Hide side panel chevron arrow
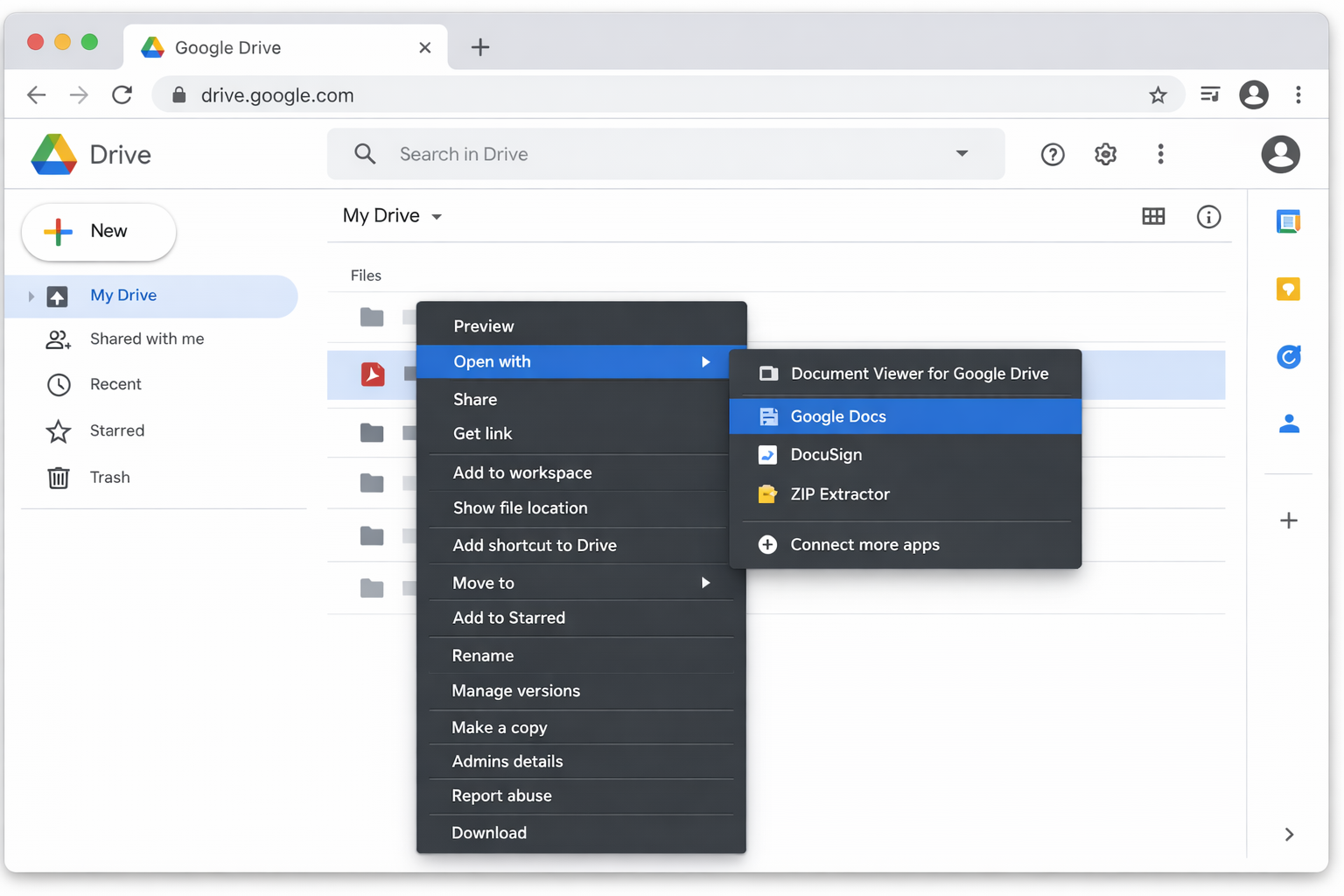The width and height of the screenshot is (1344, 896). click(1288, 834)
